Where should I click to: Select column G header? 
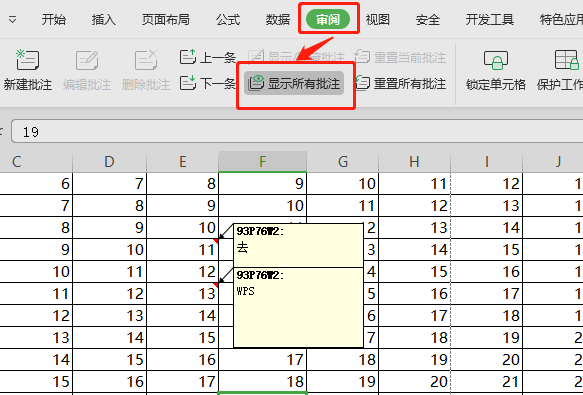(342, 162)
